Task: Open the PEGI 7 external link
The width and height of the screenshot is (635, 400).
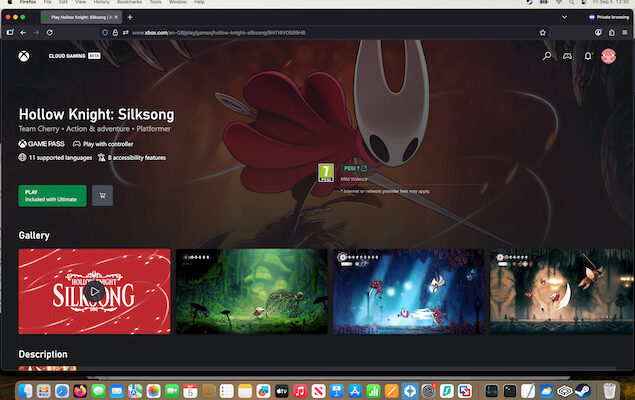Action: point(355,168)
